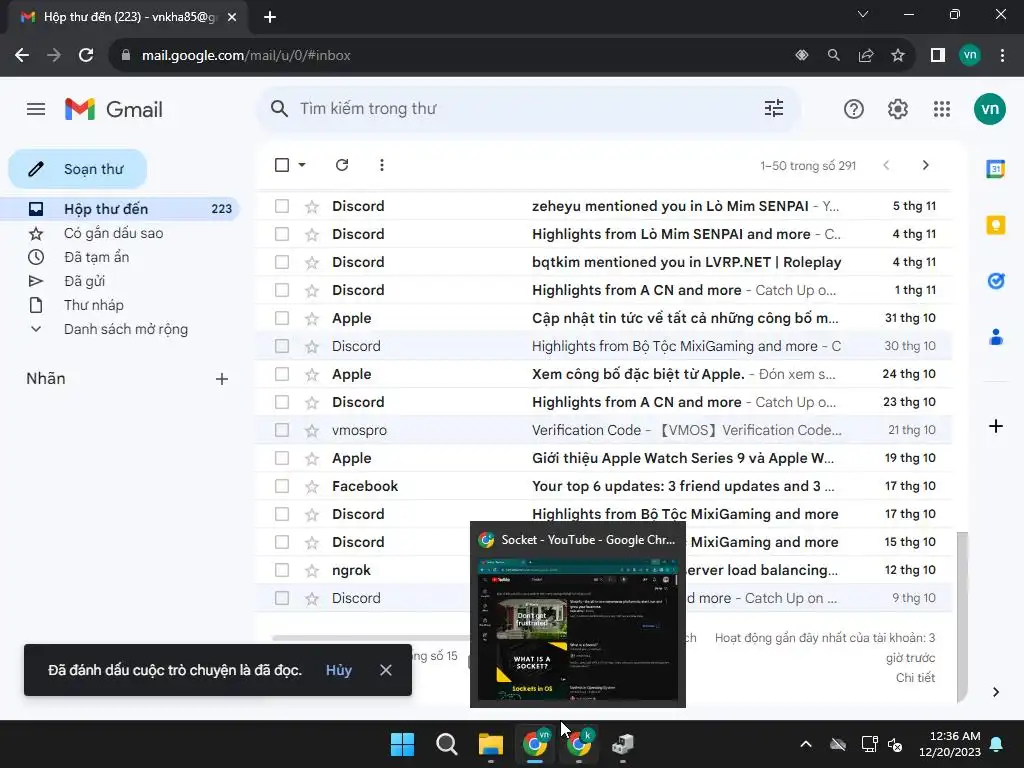Tick checkbox for bqtkim mentioned you email
This screenshot has height=768, width=1024.
pyautogui.click(x=281, y=263)
